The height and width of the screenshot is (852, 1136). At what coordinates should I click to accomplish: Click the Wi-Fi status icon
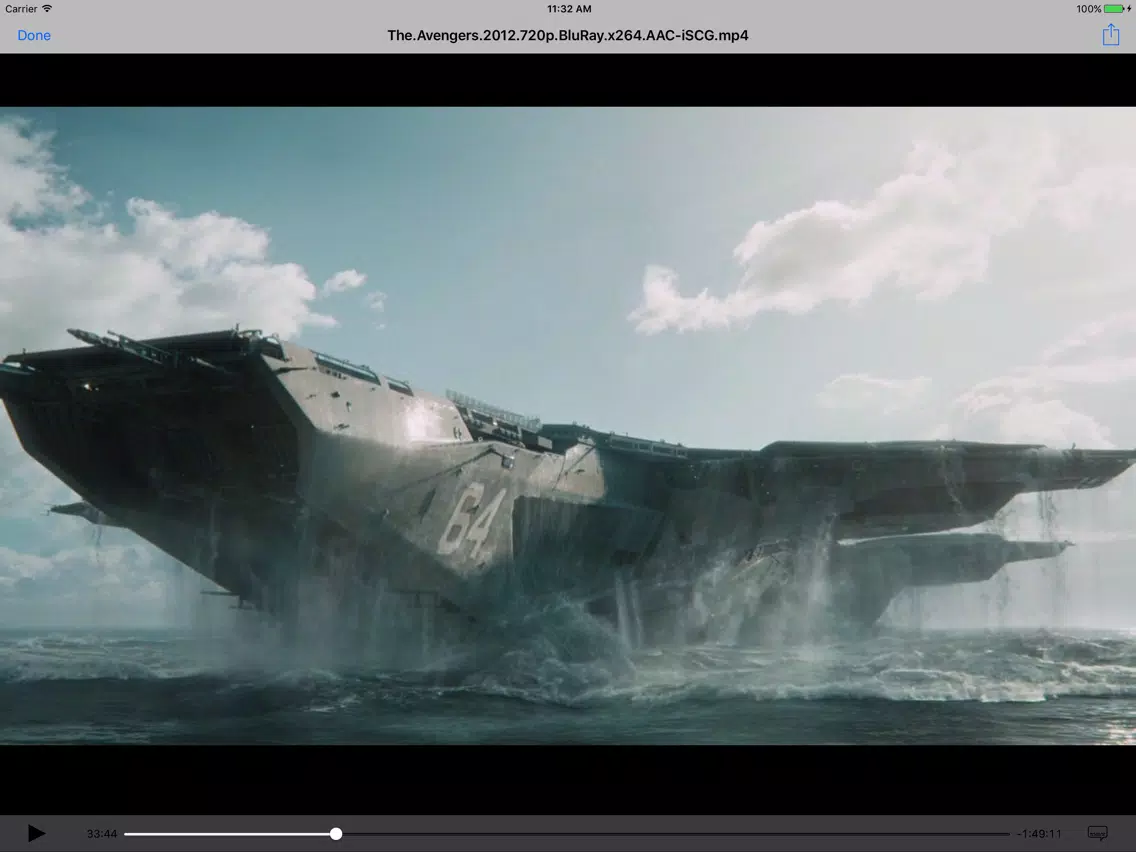(47, 9)
